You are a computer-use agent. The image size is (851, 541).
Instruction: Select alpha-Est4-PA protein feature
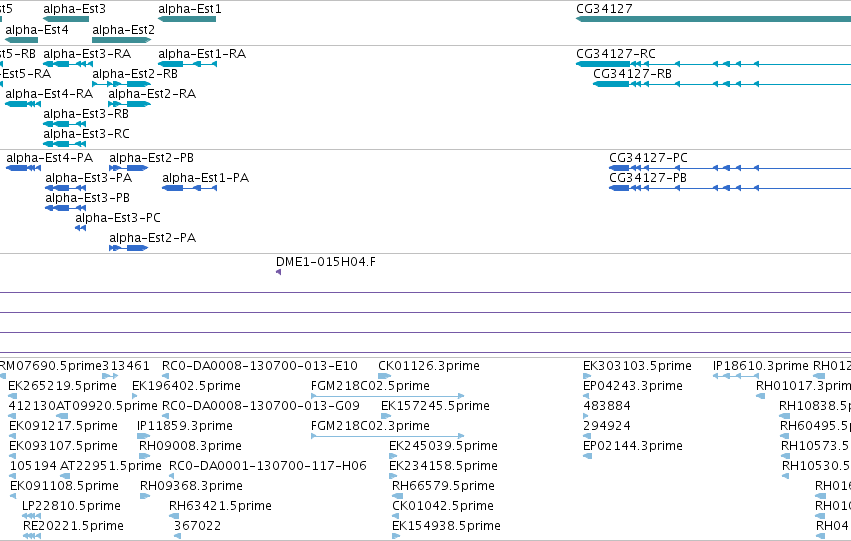(23, 168)
